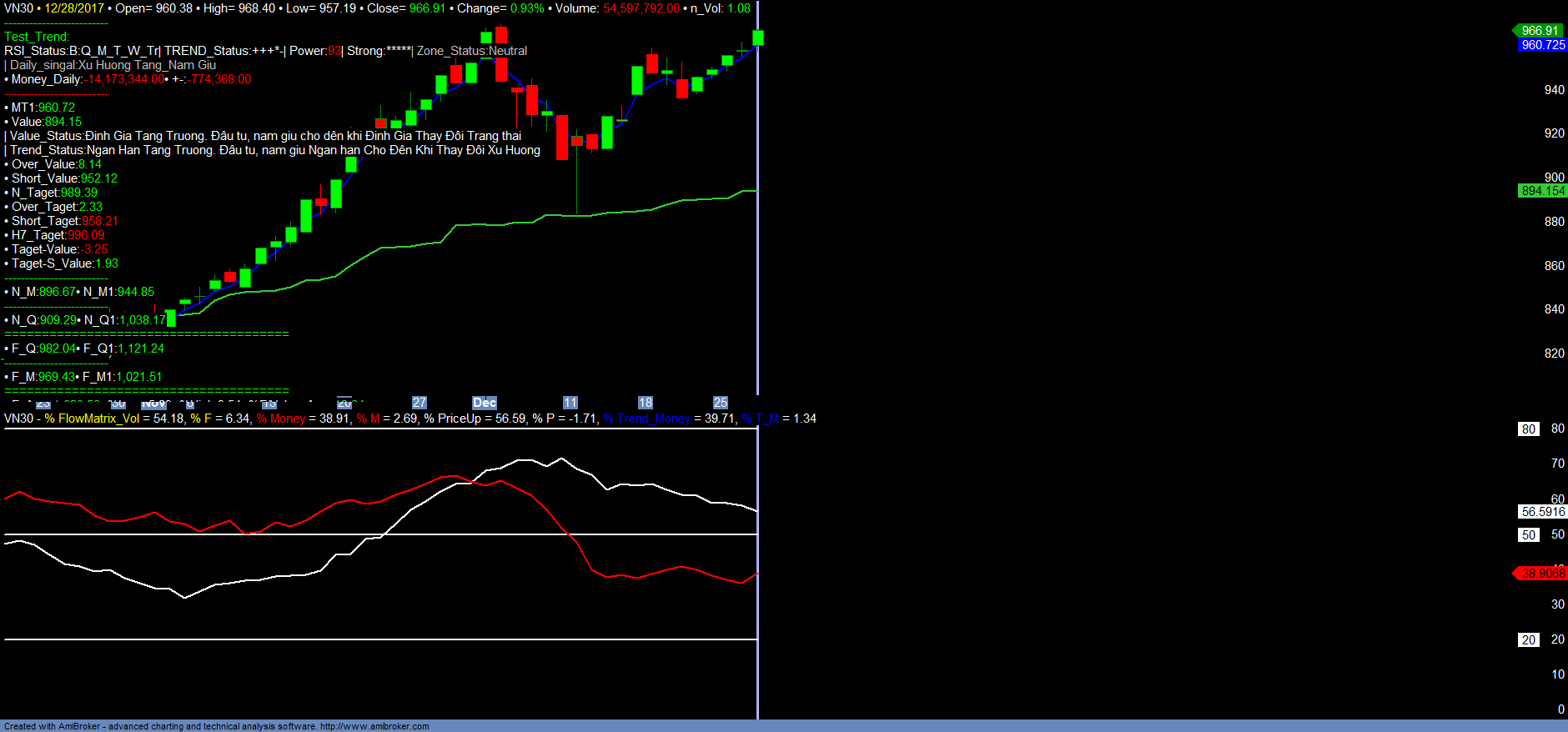Click the boxed 50 level label
The height and width of the screenshot is (732, 1568).
1528,535
